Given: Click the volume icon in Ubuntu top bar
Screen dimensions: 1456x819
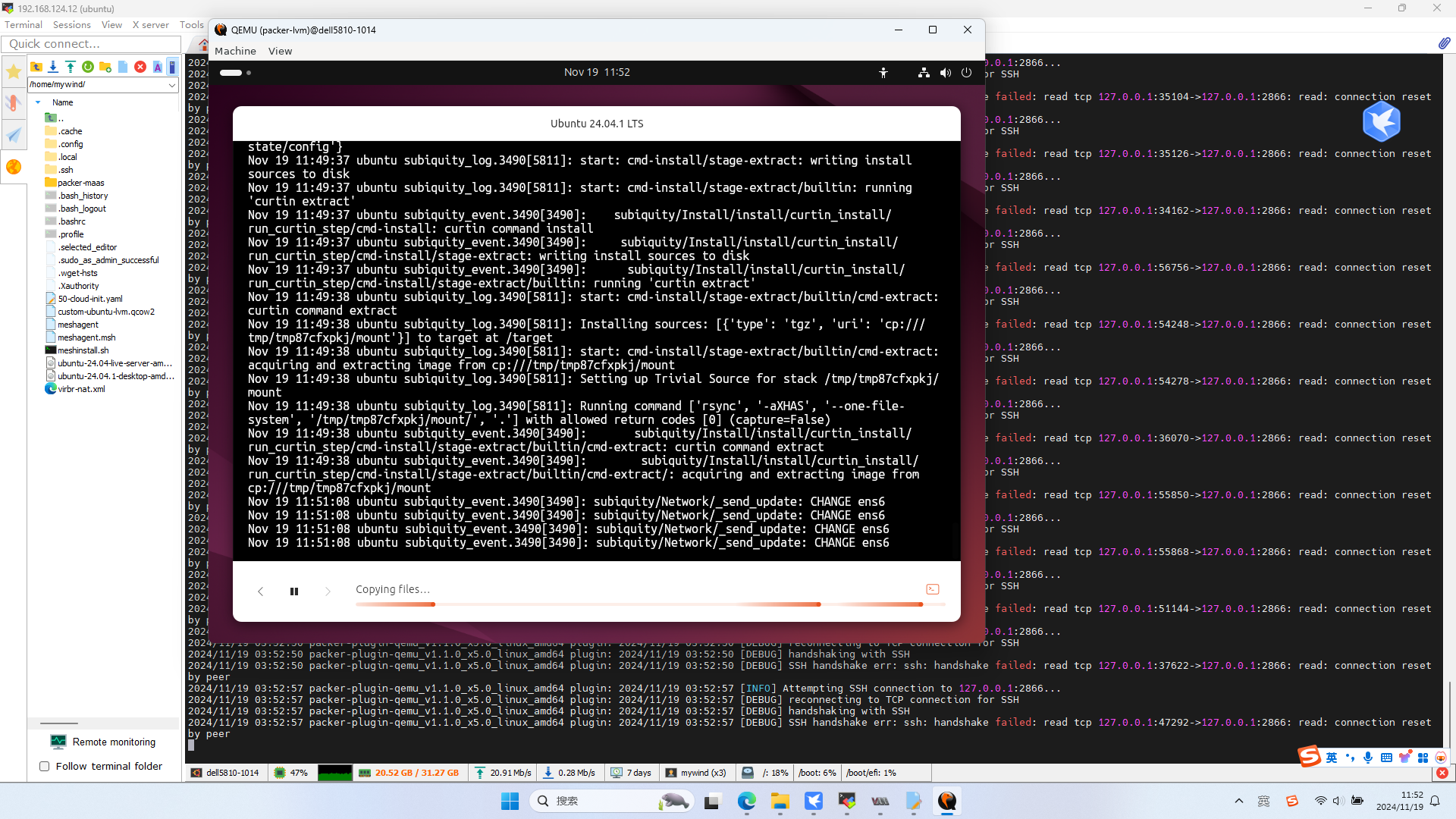Looking at the screenshot, I should pos(945,73).
